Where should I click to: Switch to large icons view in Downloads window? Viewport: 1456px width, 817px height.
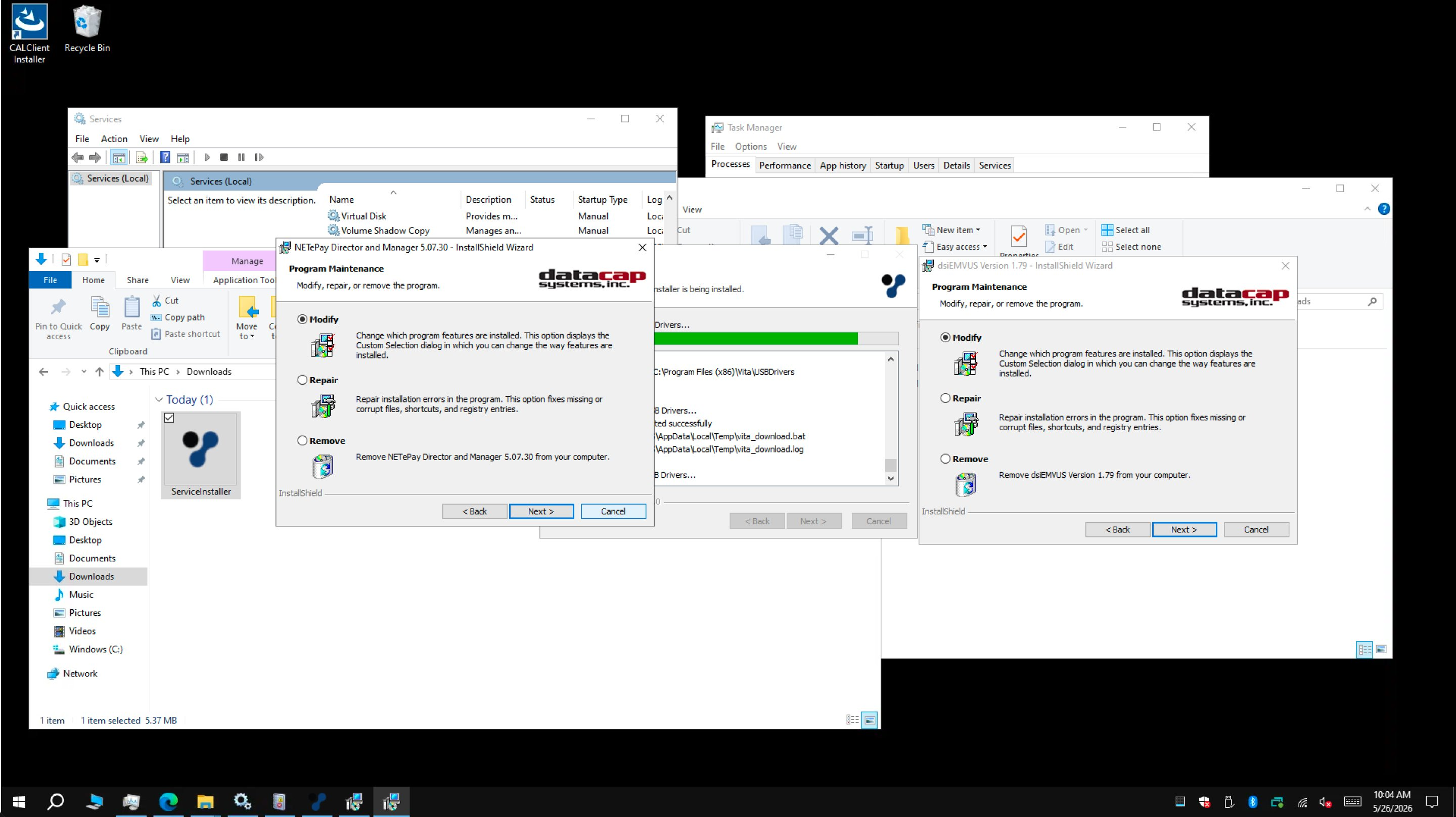point(870,720)
